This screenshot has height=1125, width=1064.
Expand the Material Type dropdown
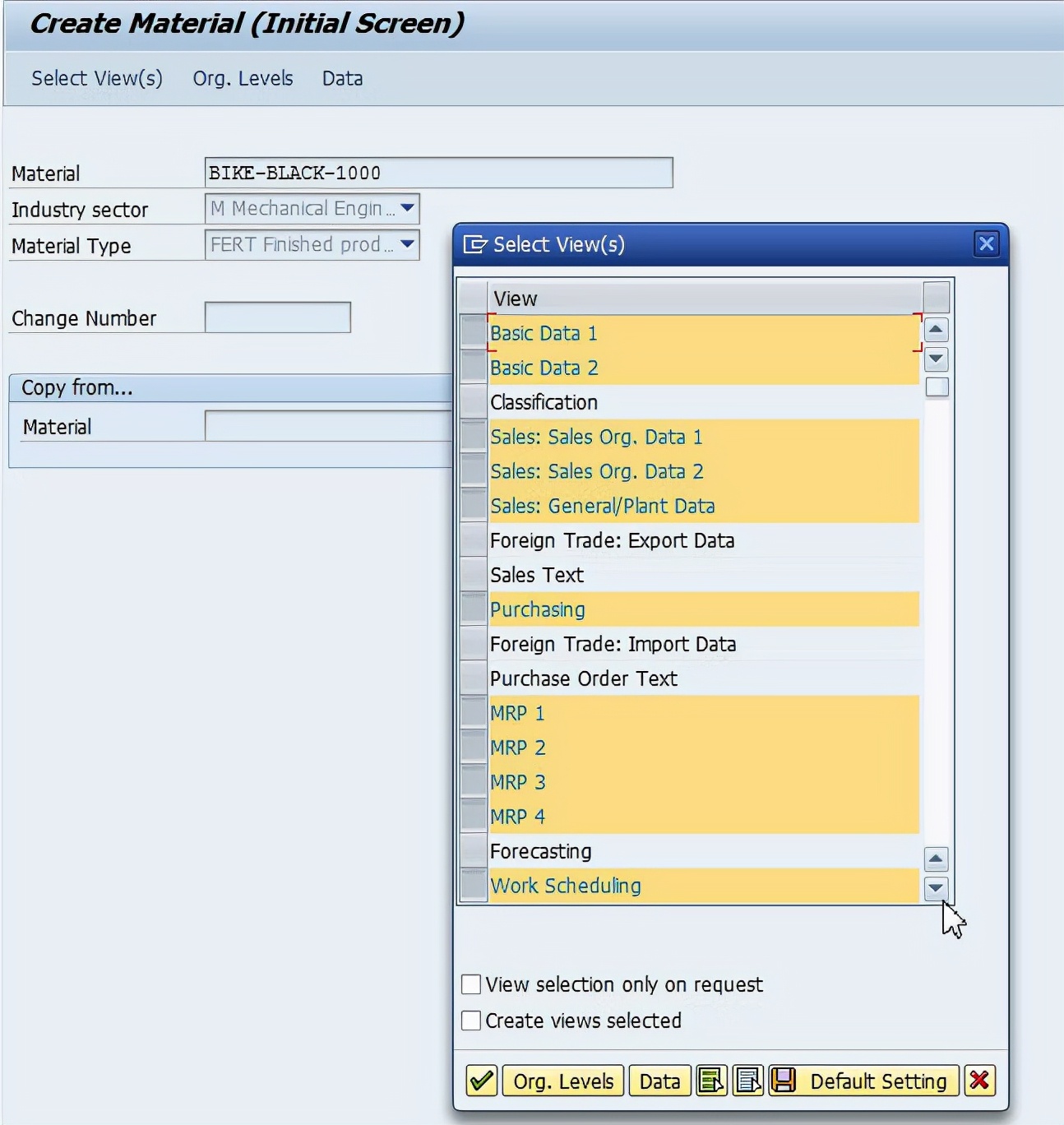coord(408,245)
